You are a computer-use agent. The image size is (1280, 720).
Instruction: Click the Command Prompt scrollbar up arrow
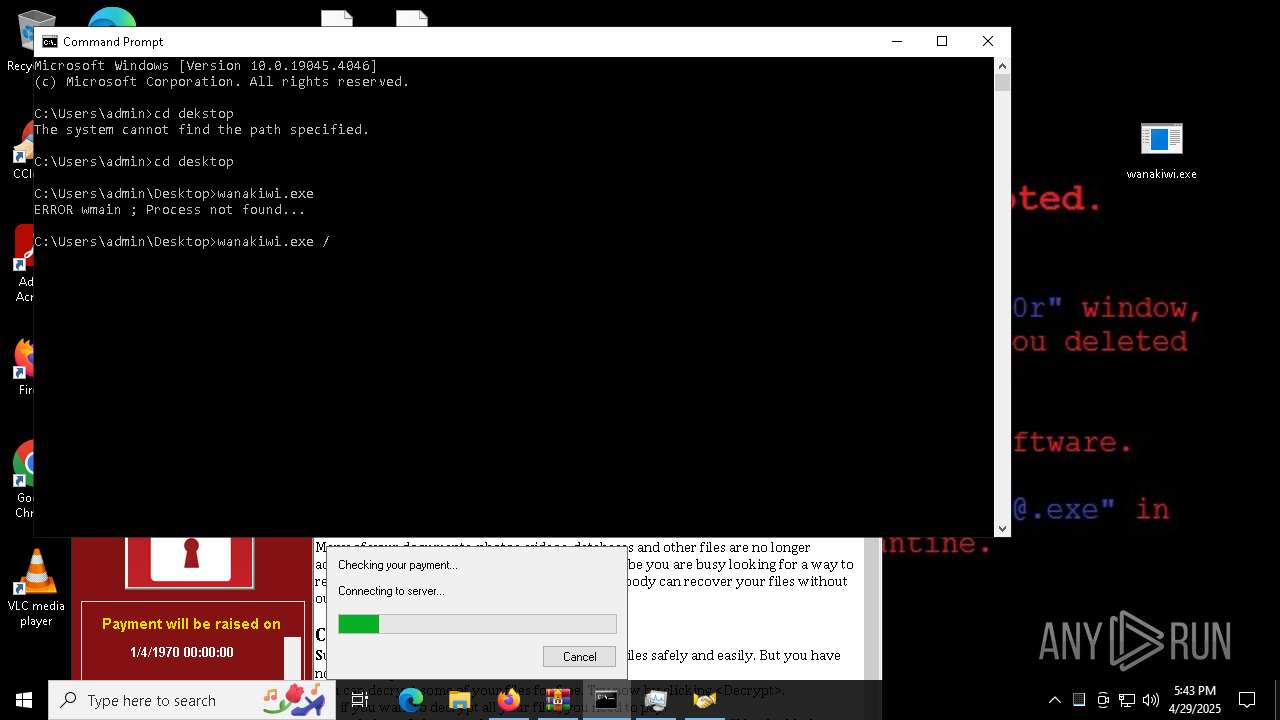point(1002,66)
